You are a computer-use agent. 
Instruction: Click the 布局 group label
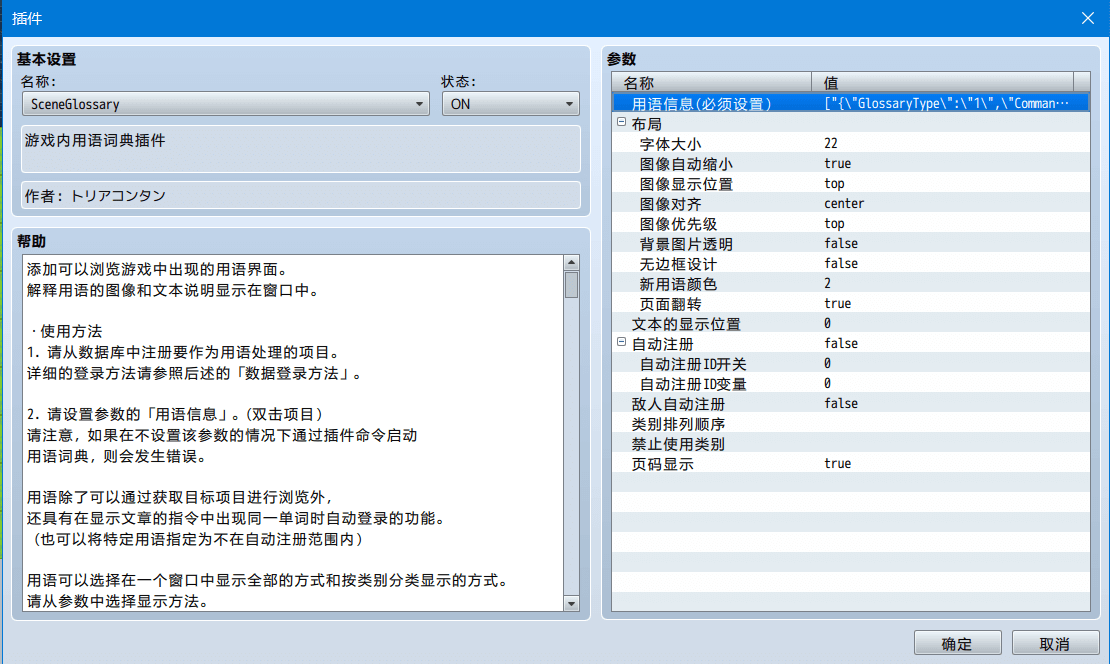(646, 124)
